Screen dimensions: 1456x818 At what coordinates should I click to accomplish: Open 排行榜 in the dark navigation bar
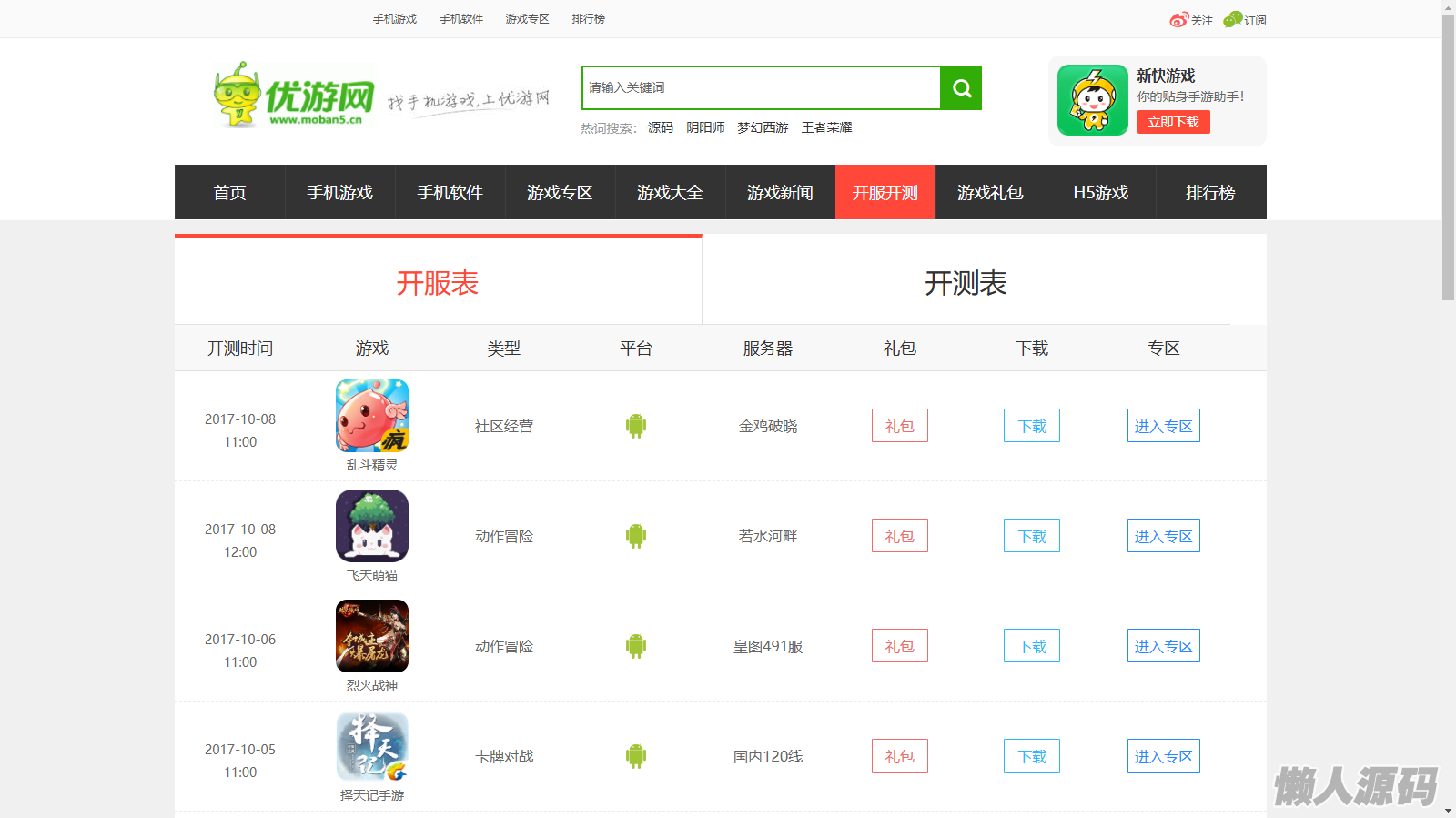click(1211, 192)
